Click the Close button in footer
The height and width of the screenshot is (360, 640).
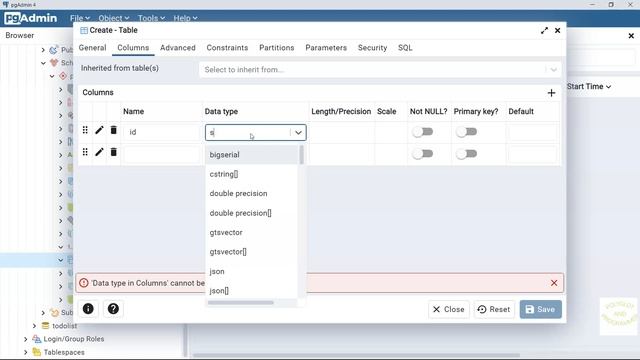(449, 309)
